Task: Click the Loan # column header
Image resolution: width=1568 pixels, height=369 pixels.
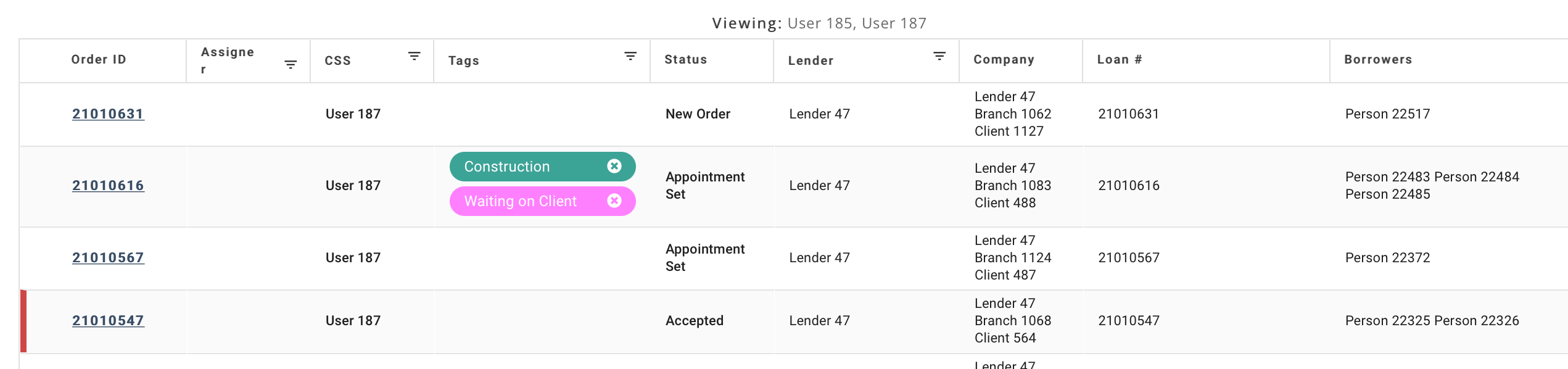Action: [1119, 60]
